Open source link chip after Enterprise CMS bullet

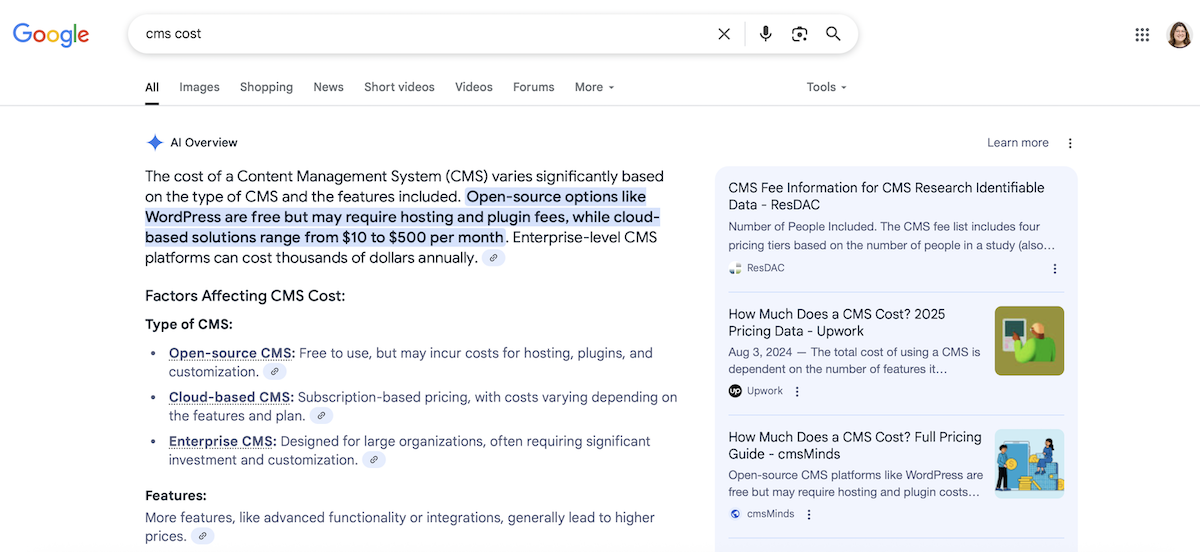373,460
